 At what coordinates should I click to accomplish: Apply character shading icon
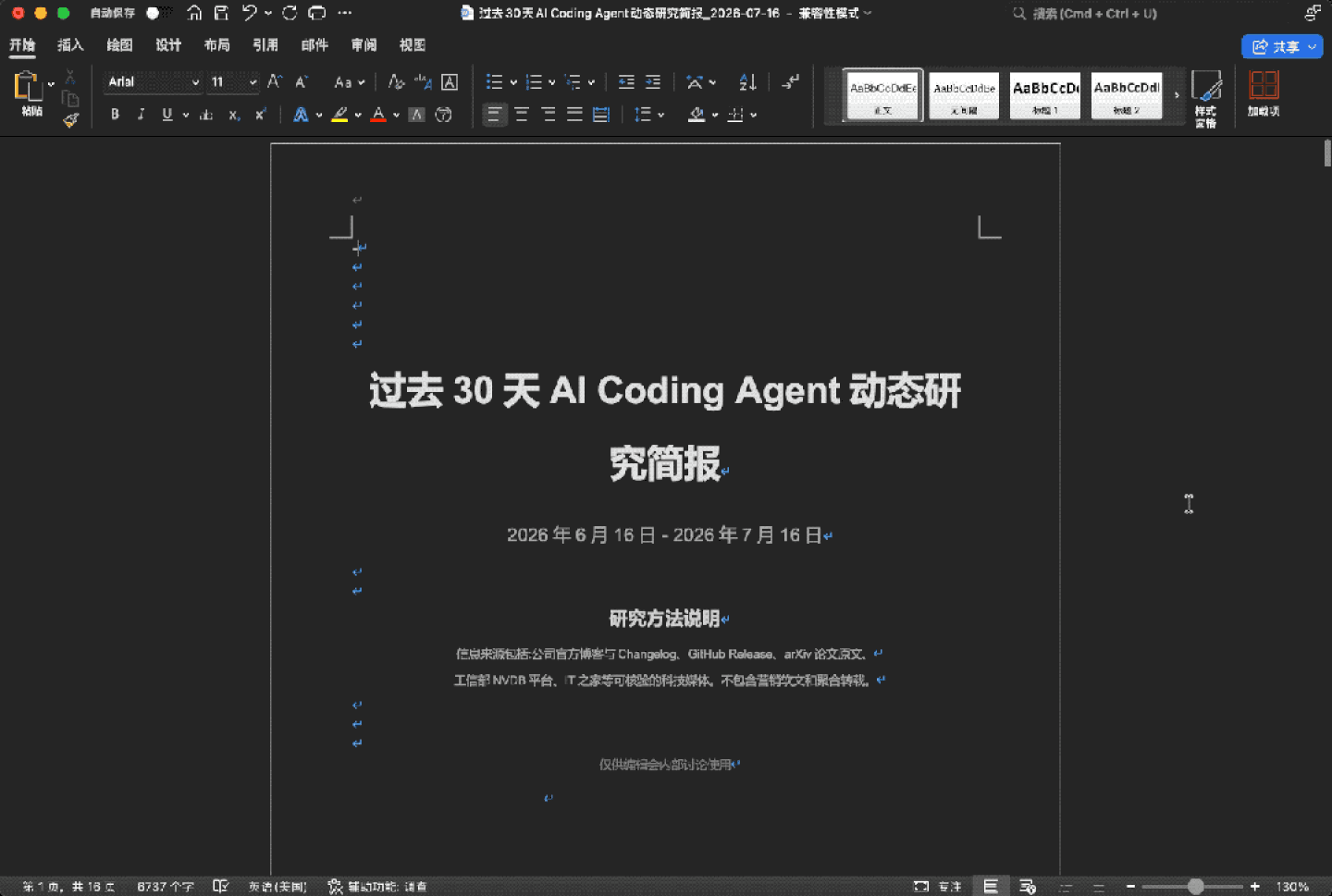click(417, 115)
